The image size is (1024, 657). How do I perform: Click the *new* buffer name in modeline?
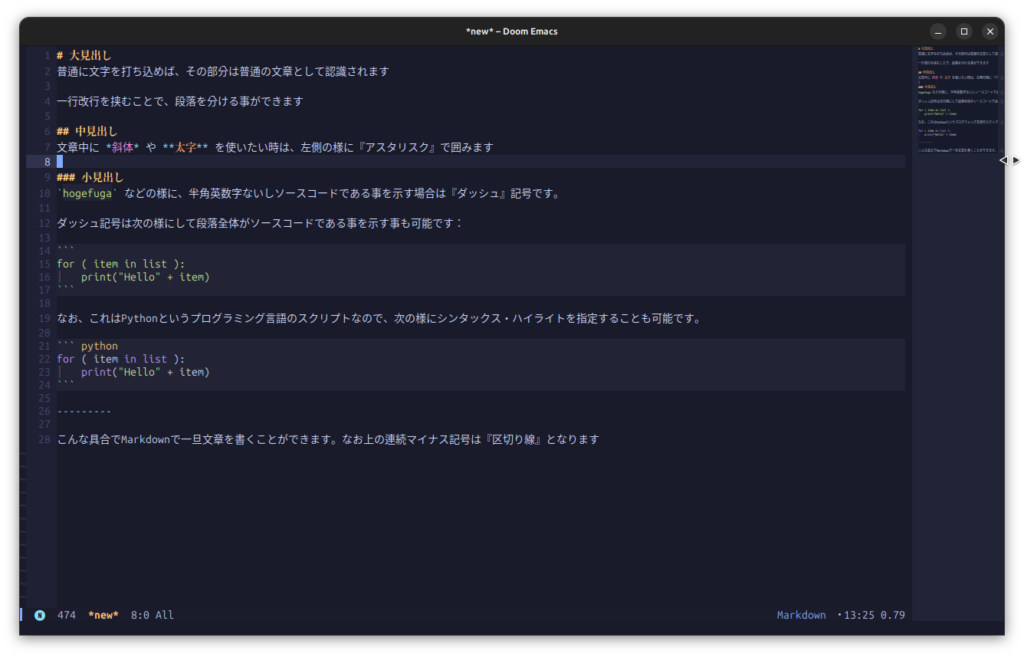pyautogui.click(x=103, y=615)
